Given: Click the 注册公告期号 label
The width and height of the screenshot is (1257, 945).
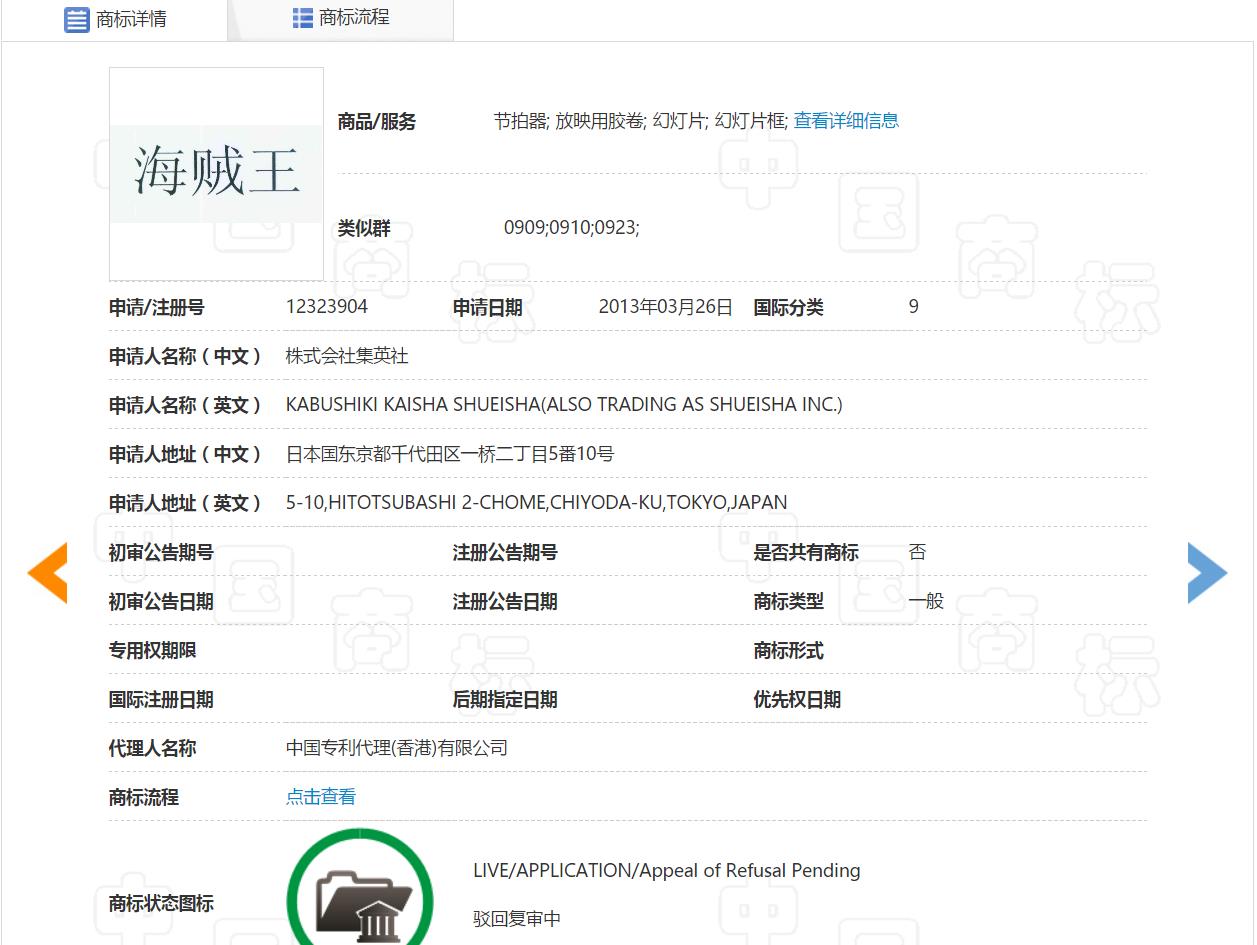Looking at the screenshot, I should (505, 552).
